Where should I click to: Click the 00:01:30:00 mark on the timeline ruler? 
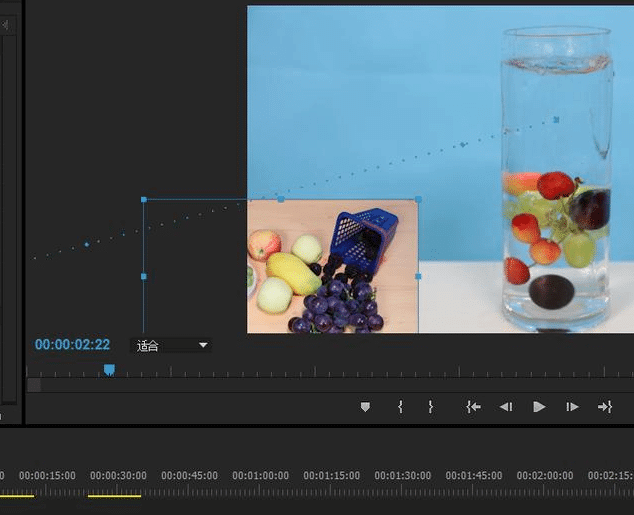403,475
